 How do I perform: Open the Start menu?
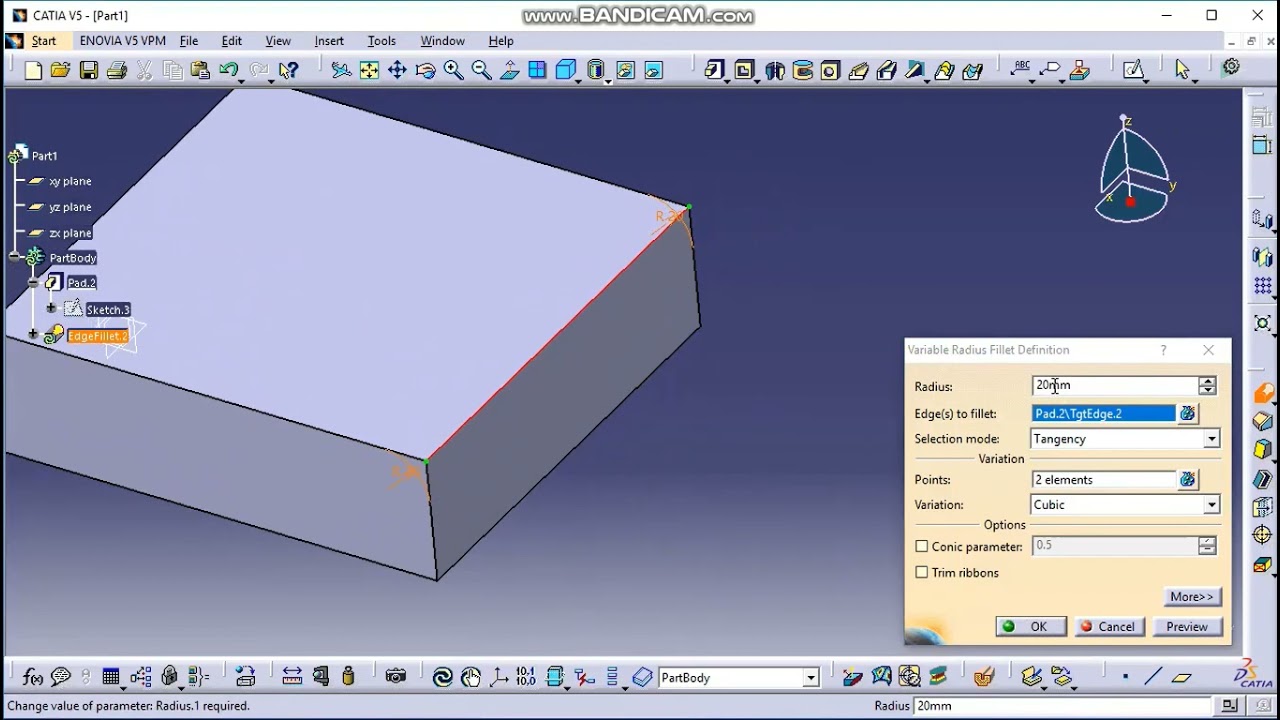(44, 41)
